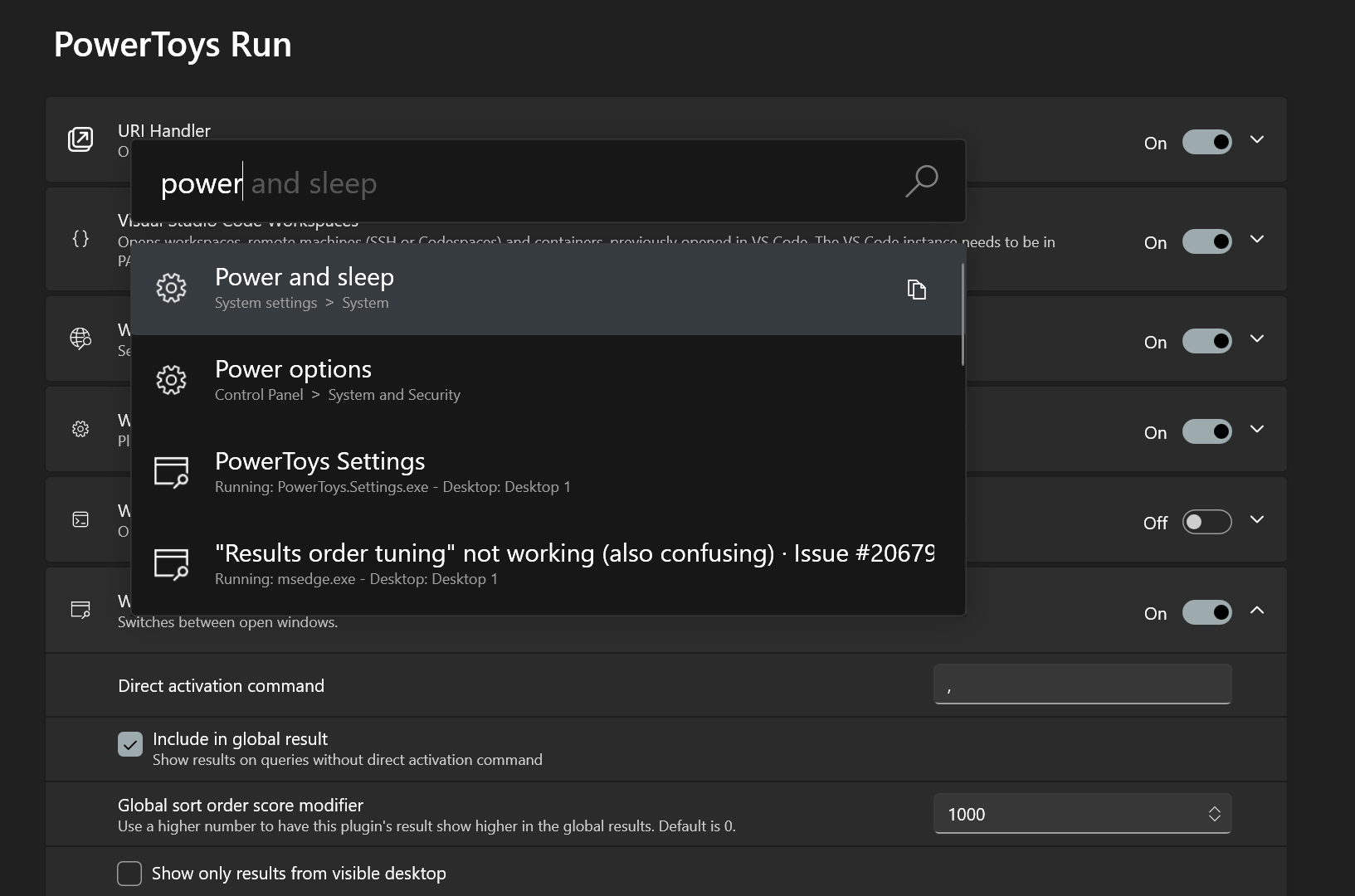Turn off the URI Handler toggle

pyautogui.click(x=1207, y=142)
